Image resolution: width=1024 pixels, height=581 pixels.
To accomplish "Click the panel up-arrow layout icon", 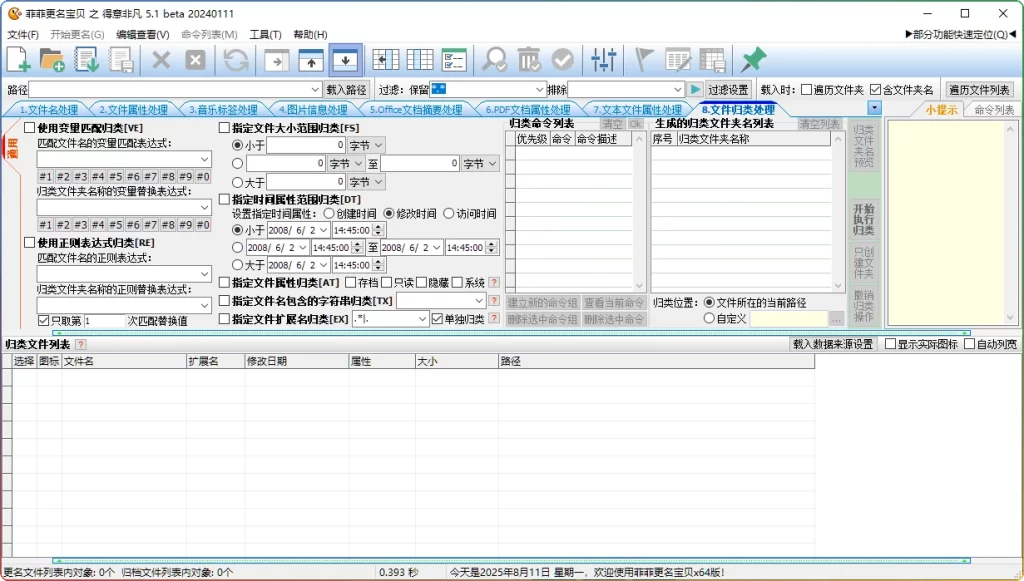I will 311,60.
